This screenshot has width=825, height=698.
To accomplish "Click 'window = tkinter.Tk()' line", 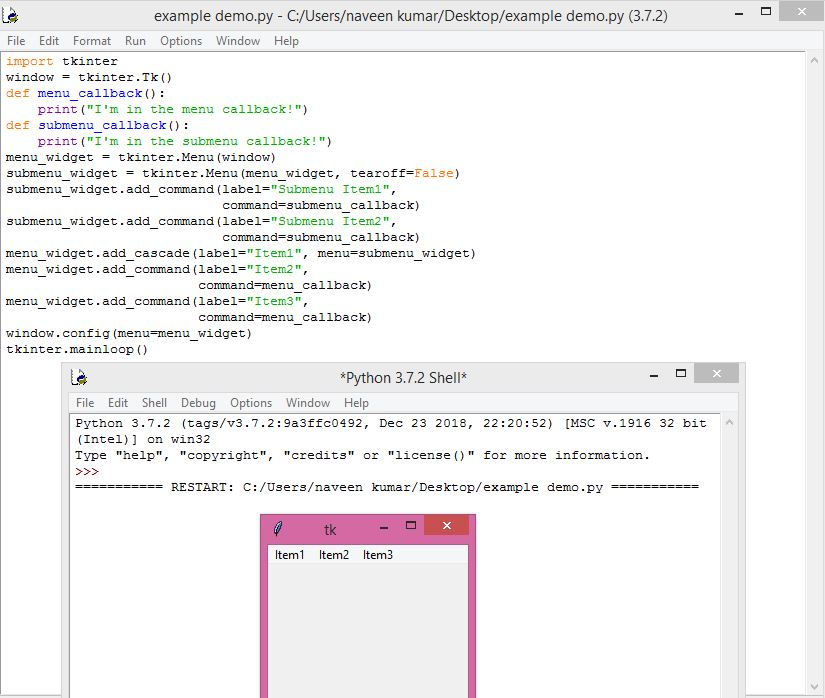I will 89,77.
